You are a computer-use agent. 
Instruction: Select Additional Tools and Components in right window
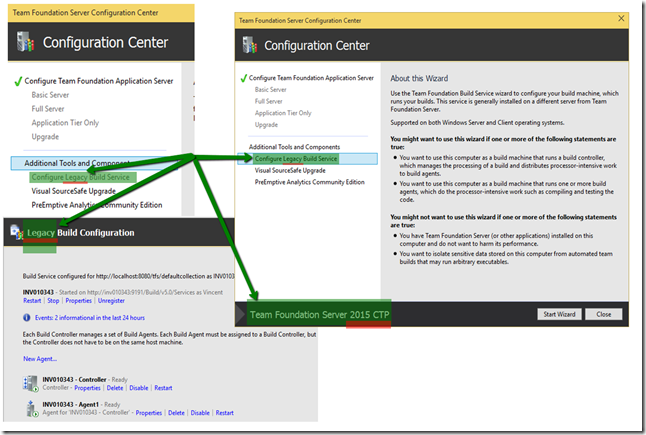294,147
